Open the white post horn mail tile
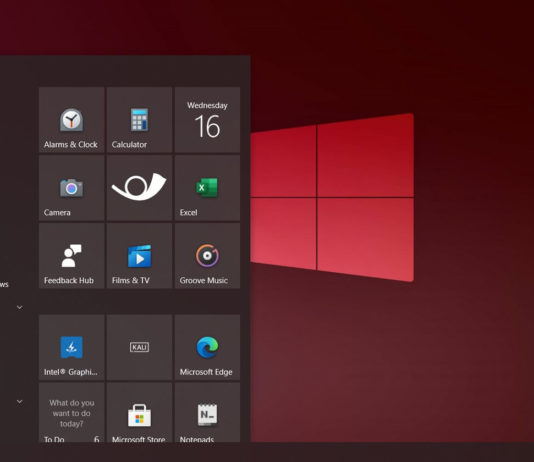534x462 pixels. [139, 188]
